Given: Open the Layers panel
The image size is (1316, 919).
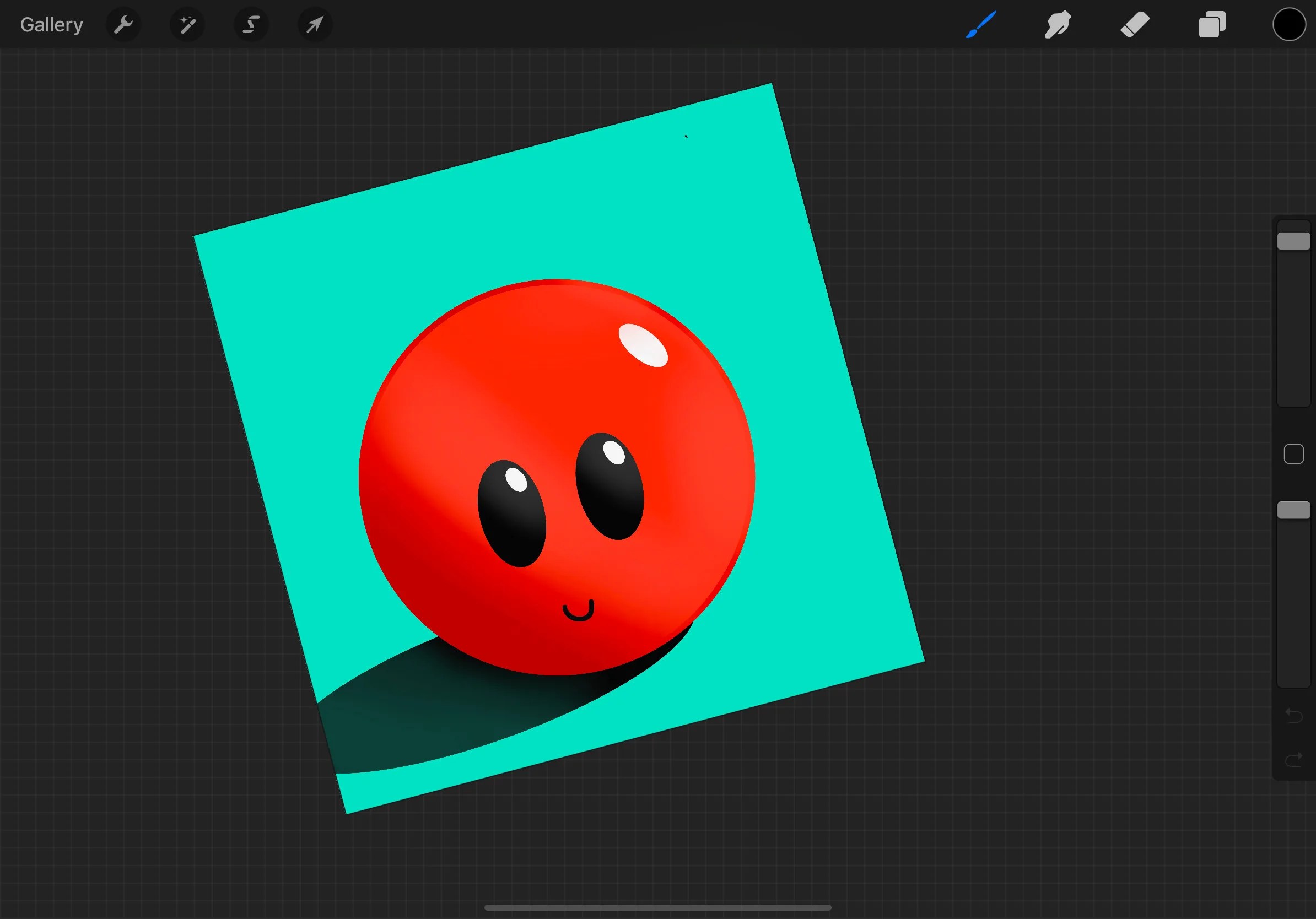Looking at the screenshot, I should pyautogui.click(x=1212, y=25).
